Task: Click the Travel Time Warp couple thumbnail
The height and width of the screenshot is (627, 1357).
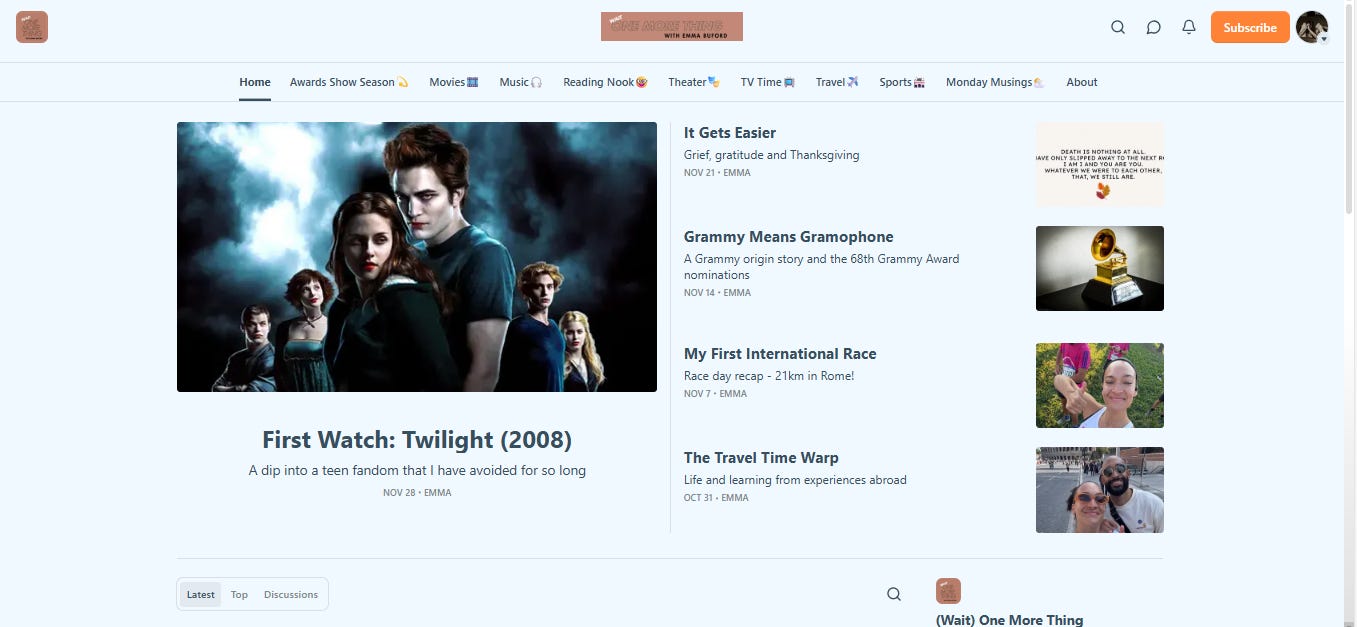Action: (x=1100, y=489)
